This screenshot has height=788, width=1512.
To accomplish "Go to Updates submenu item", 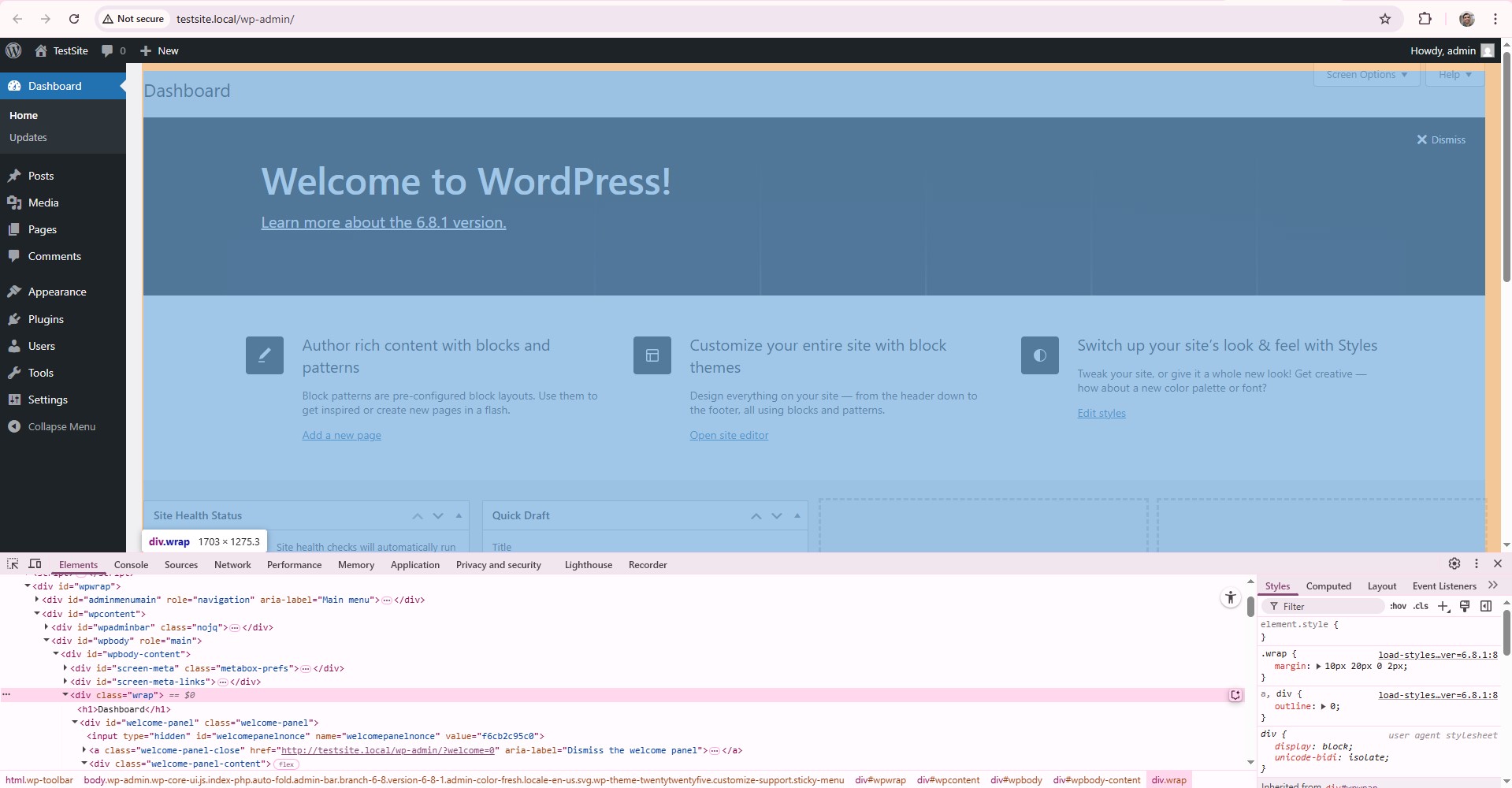I will [28, 137].
